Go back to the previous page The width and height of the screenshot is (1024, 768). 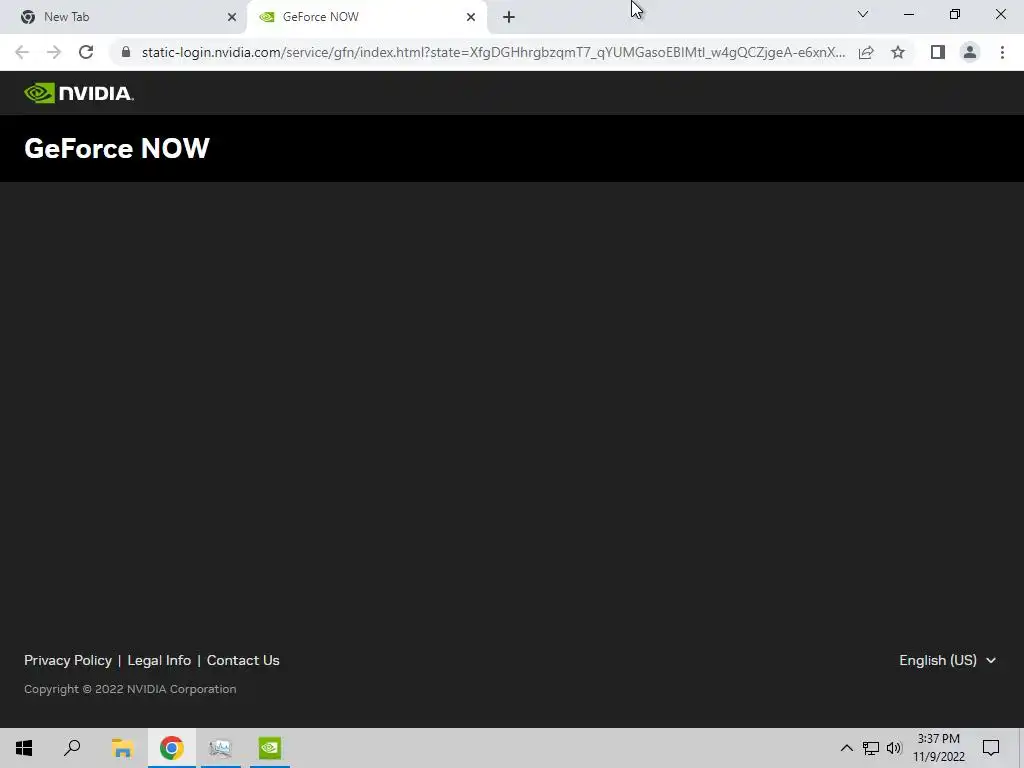(x=22, y=52)
